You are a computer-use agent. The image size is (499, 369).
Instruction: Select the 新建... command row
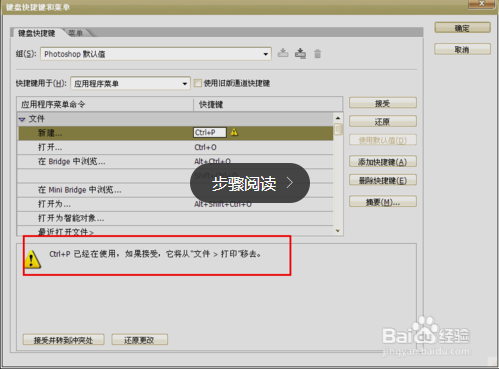175,133
